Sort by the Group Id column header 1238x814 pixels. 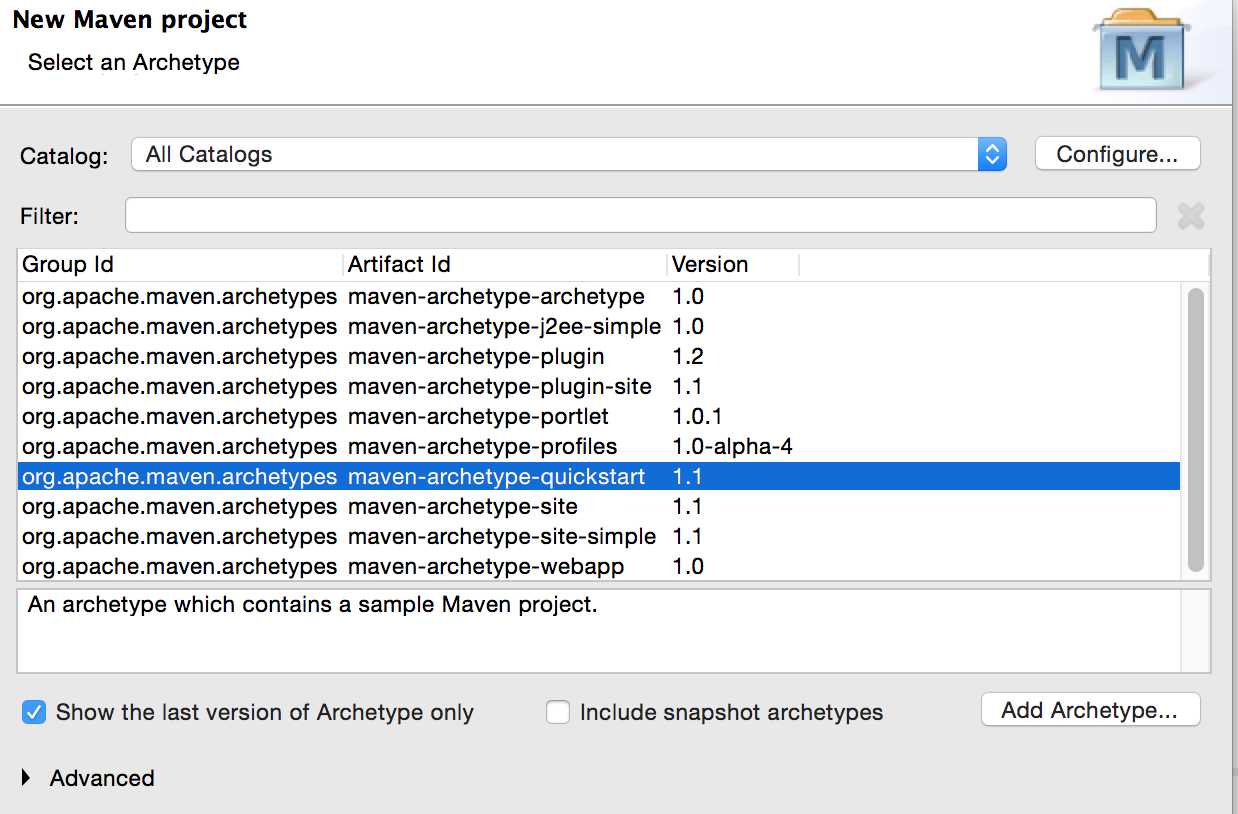[x=180, y=265]
